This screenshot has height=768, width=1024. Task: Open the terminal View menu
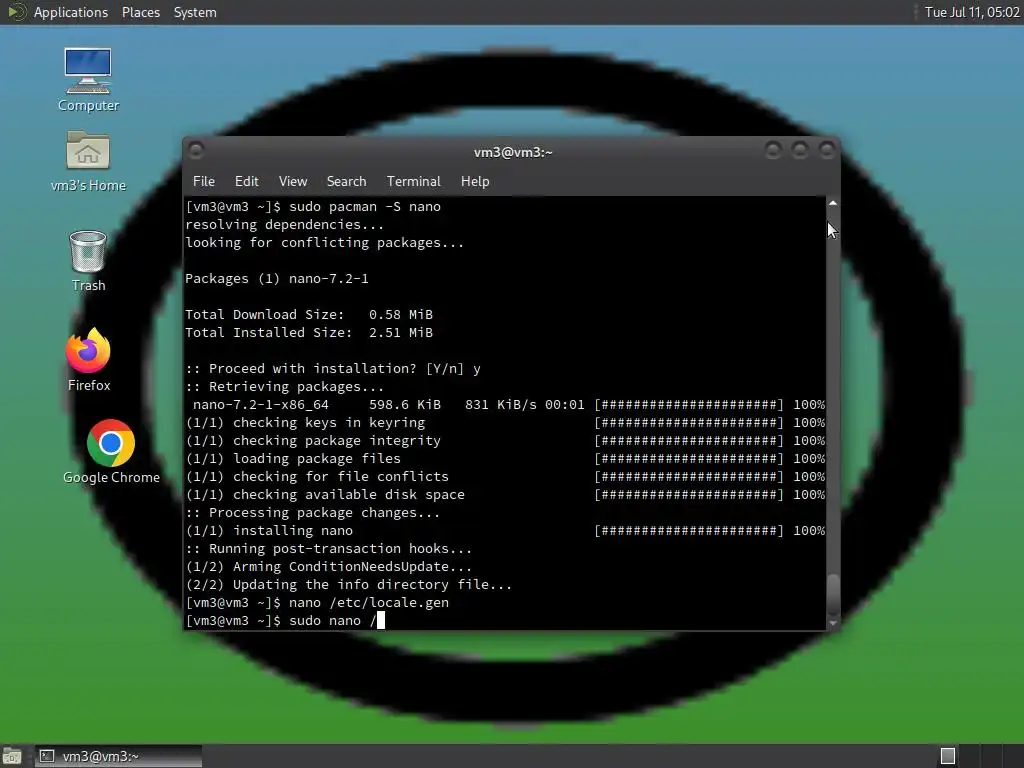tap(293, 182)
